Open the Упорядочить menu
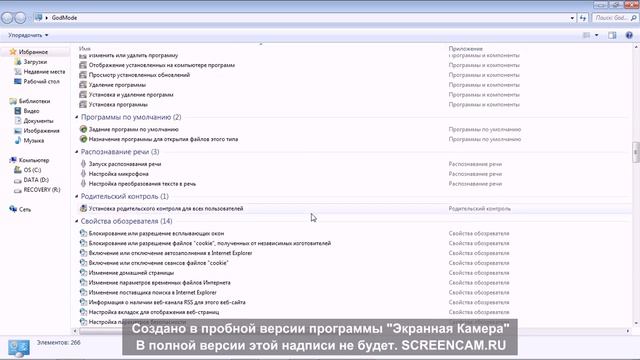Viewport: 640px width, 360px height. [28, 36]
